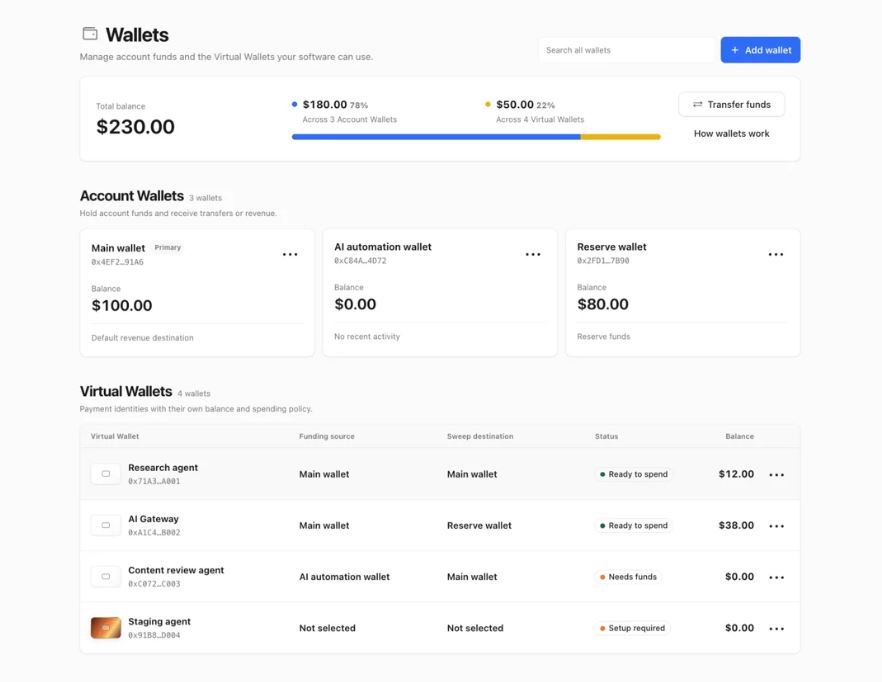This screenshot has height=682, width=882.
Task: Click the $80.00 Reserve wallet balance
Action: pos(602,304)
